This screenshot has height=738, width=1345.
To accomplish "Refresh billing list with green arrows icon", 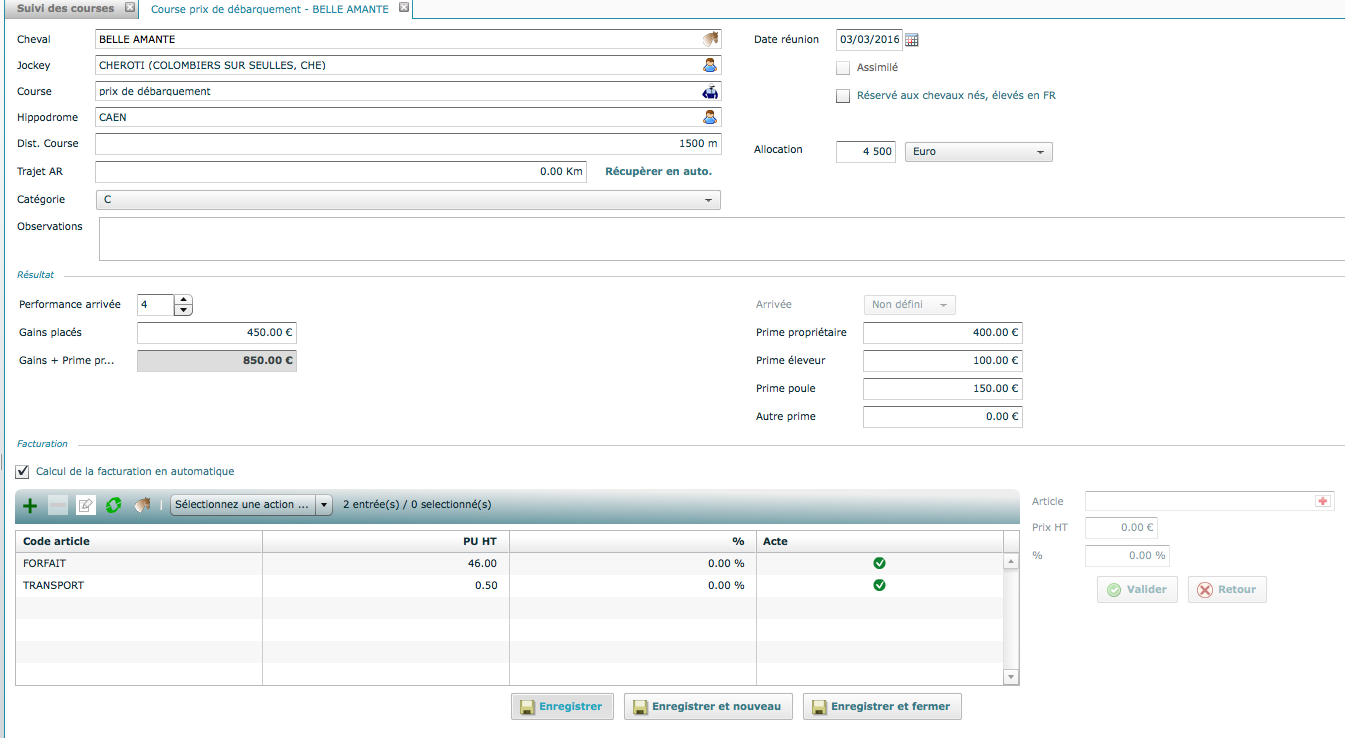I will [x=114, y=505].
